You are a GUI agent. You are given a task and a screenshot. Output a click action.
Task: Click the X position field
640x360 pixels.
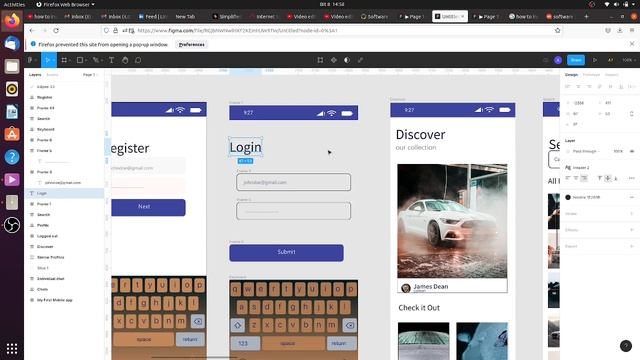pyautogui.click(x=579, y=103)
